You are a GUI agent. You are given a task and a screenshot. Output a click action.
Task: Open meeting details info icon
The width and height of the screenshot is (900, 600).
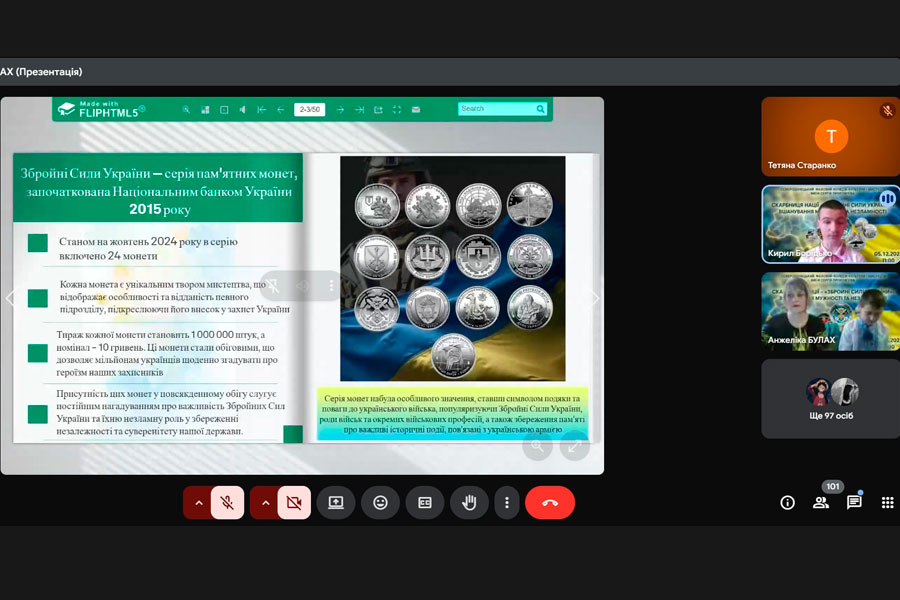[x=788, y=503]
